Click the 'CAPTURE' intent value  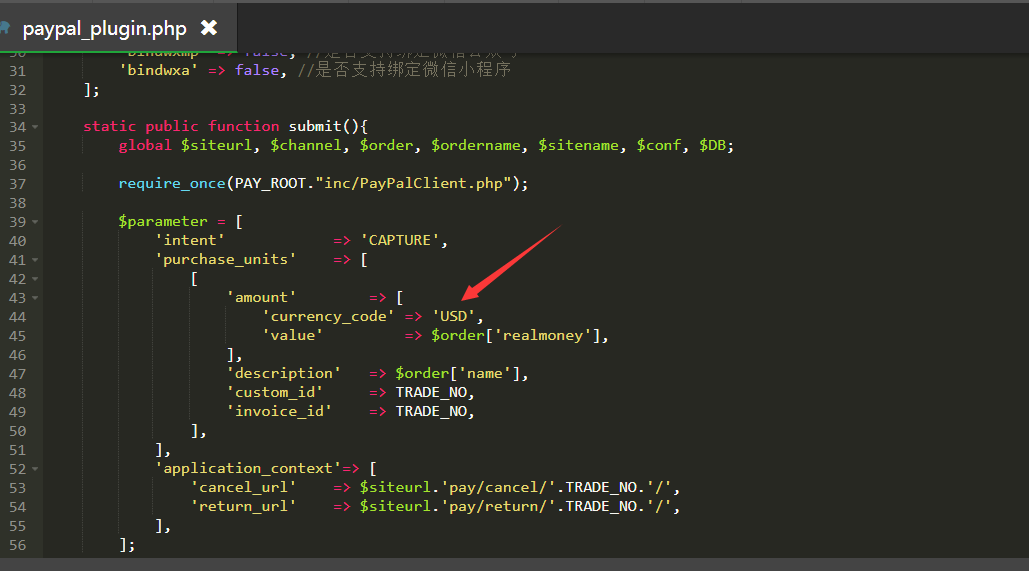(399, 240)
